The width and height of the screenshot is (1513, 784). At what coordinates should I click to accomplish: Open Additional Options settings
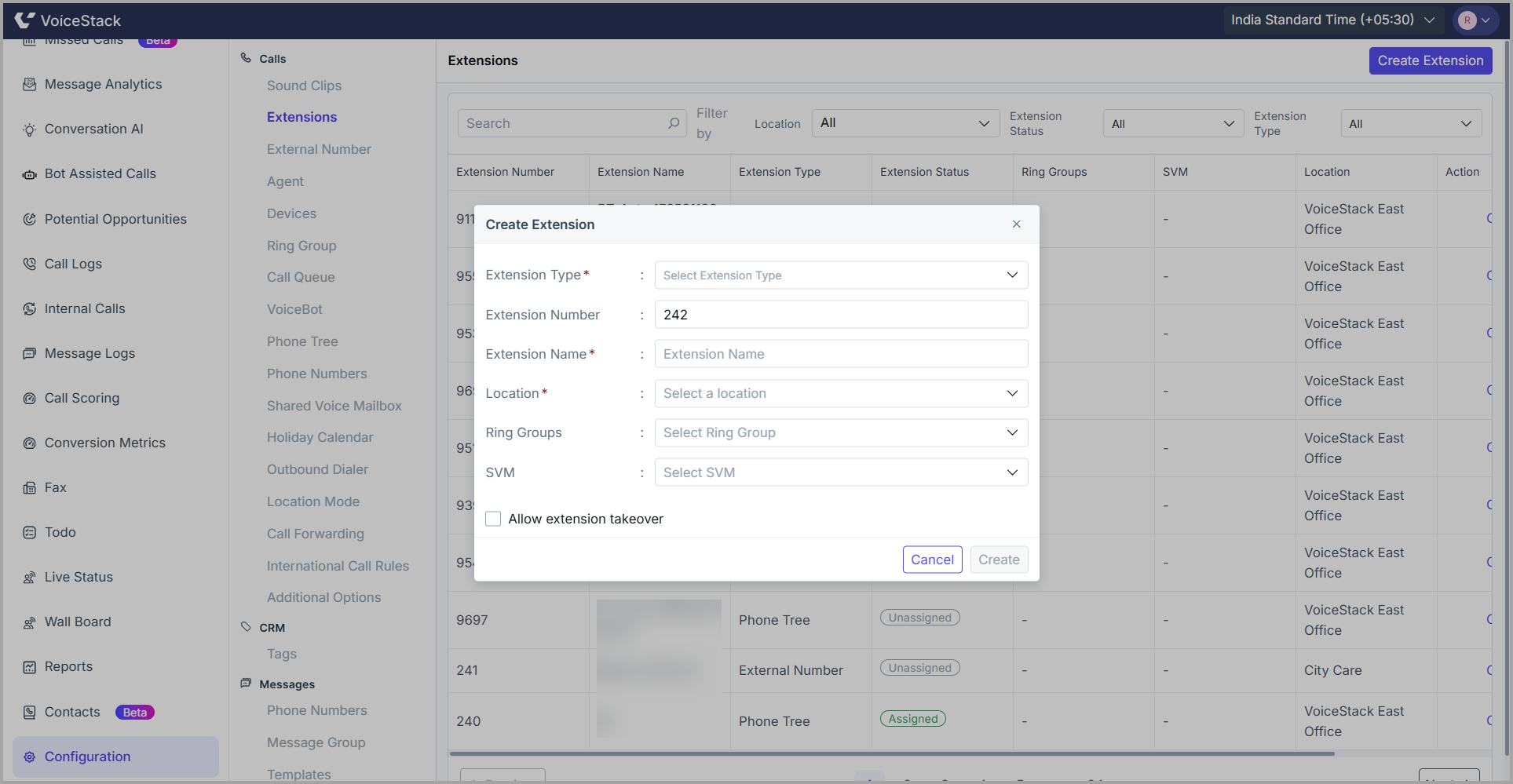(x=323, y=597)
